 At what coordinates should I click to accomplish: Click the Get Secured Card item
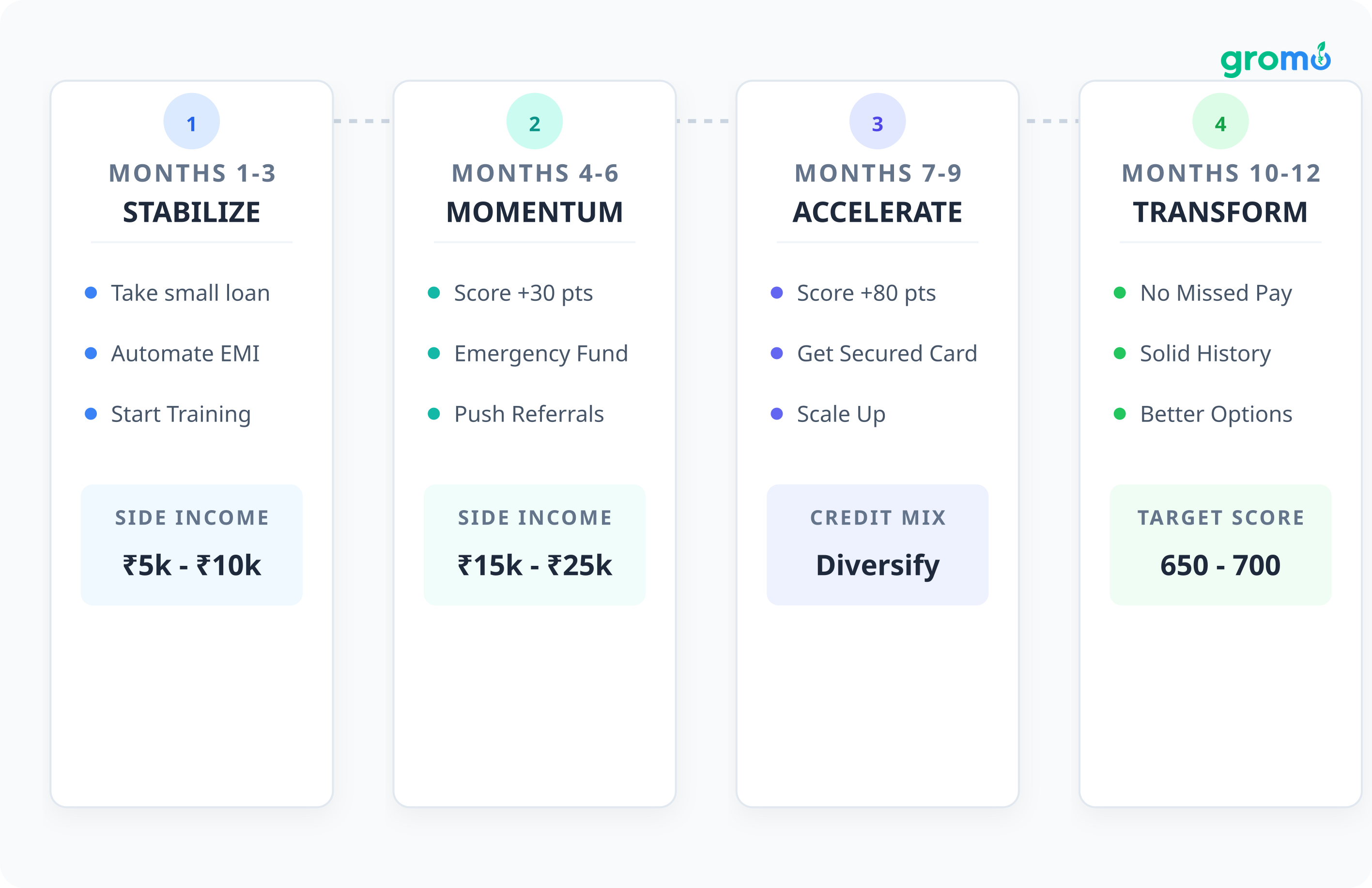(x=887, y=354)
